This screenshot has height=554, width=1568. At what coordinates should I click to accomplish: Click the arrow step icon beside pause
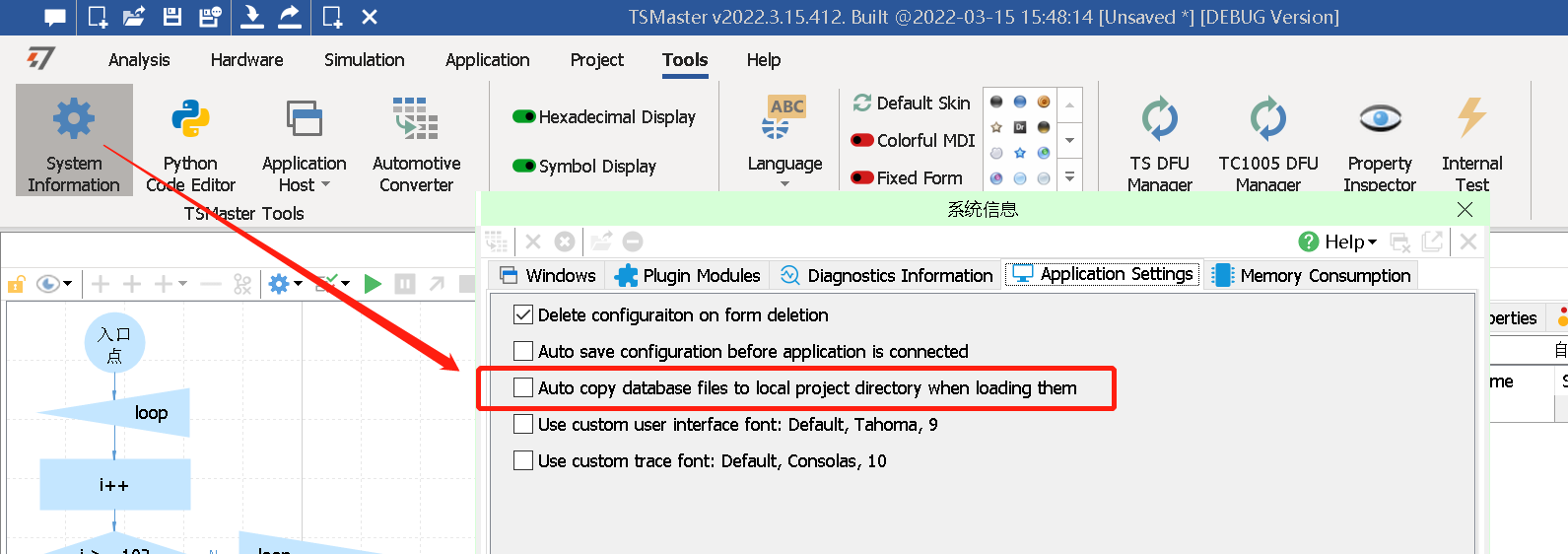point(437,284)
